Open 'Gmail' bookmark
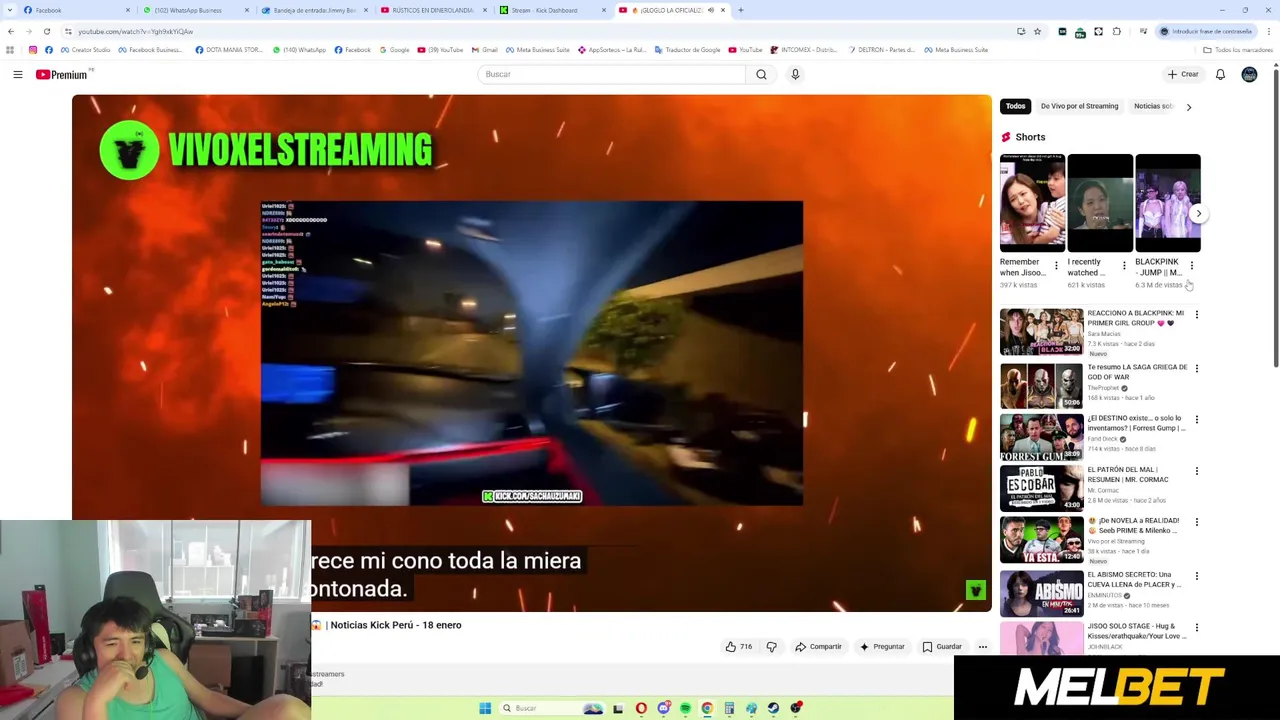The image size is (1280, 720). point(484,50)
